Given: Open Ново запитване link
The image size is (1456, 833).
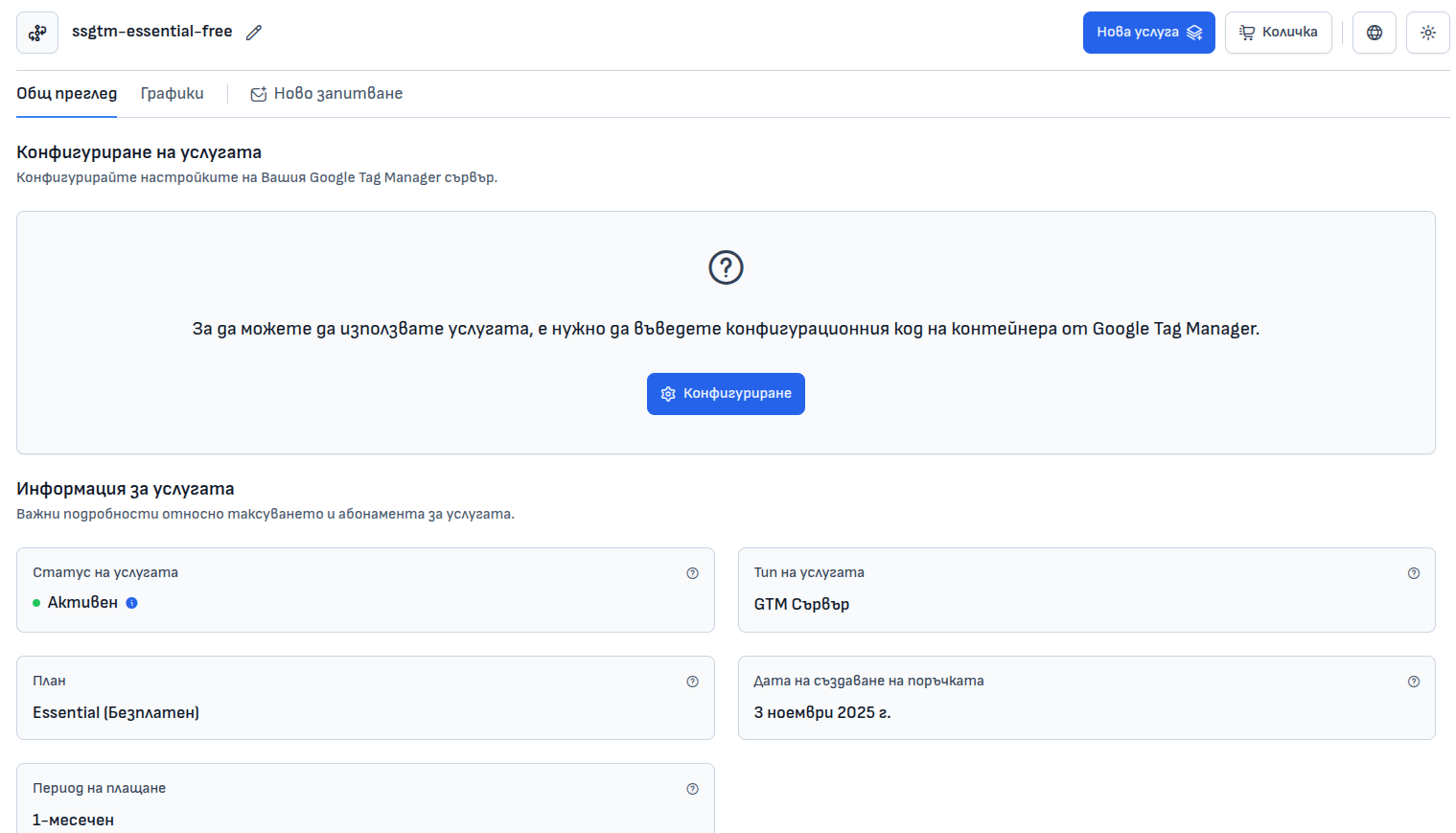Looking at the screenshot, I should click(327, 93).
